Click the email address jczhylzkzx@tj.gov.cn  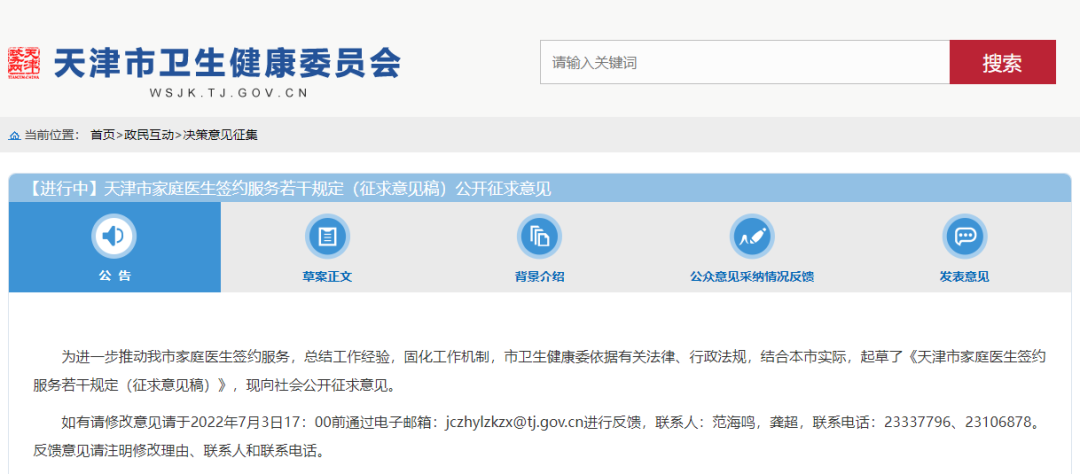(514, 422)
